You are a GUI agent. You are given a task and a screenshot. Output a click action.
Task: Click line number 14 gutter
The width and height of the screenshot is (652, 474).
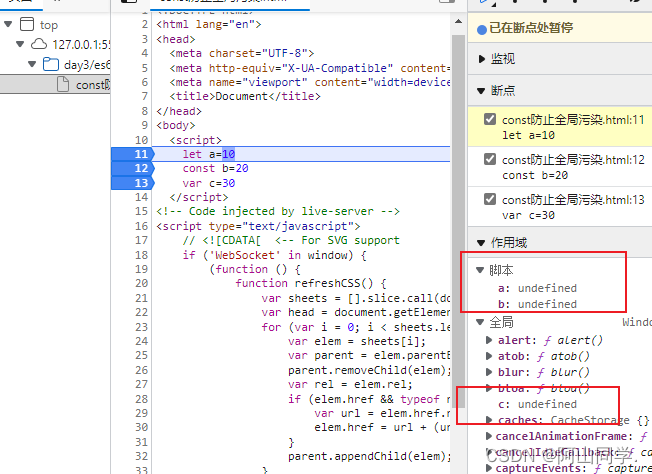pyautogui.click(x=141, y=197)
